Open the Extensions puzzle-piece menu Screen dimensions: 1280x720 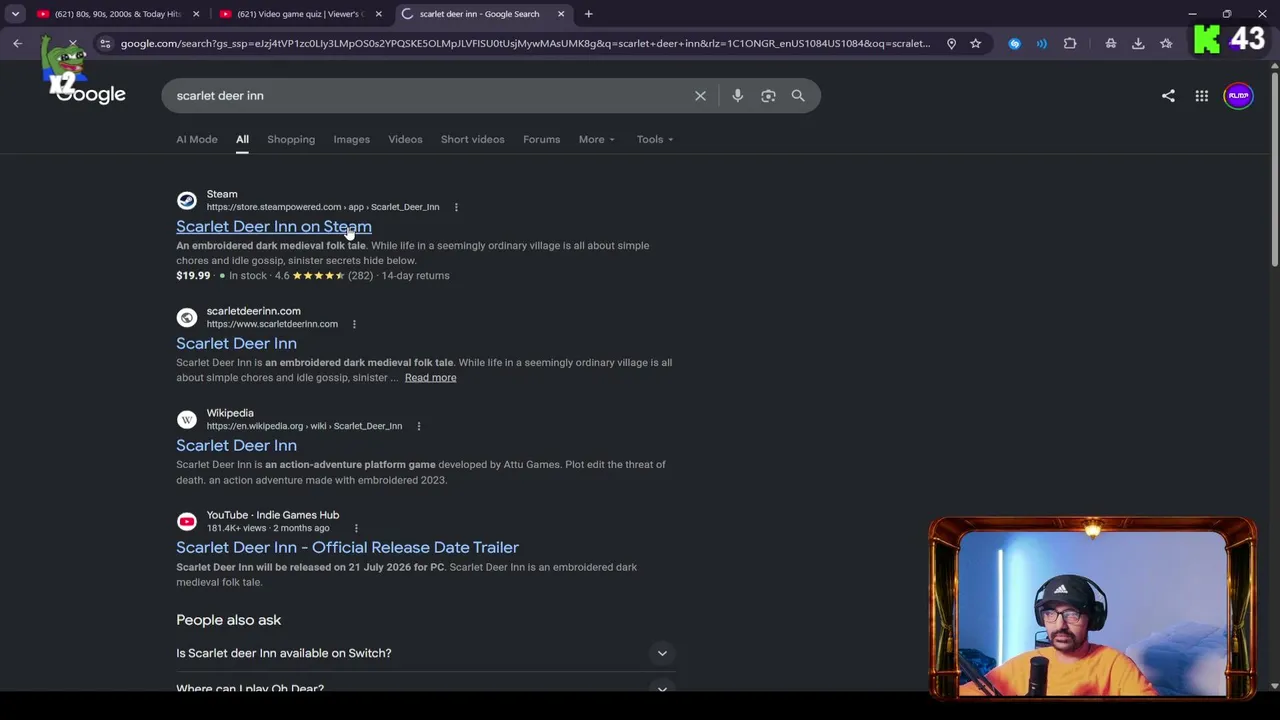coord(1070,43)
